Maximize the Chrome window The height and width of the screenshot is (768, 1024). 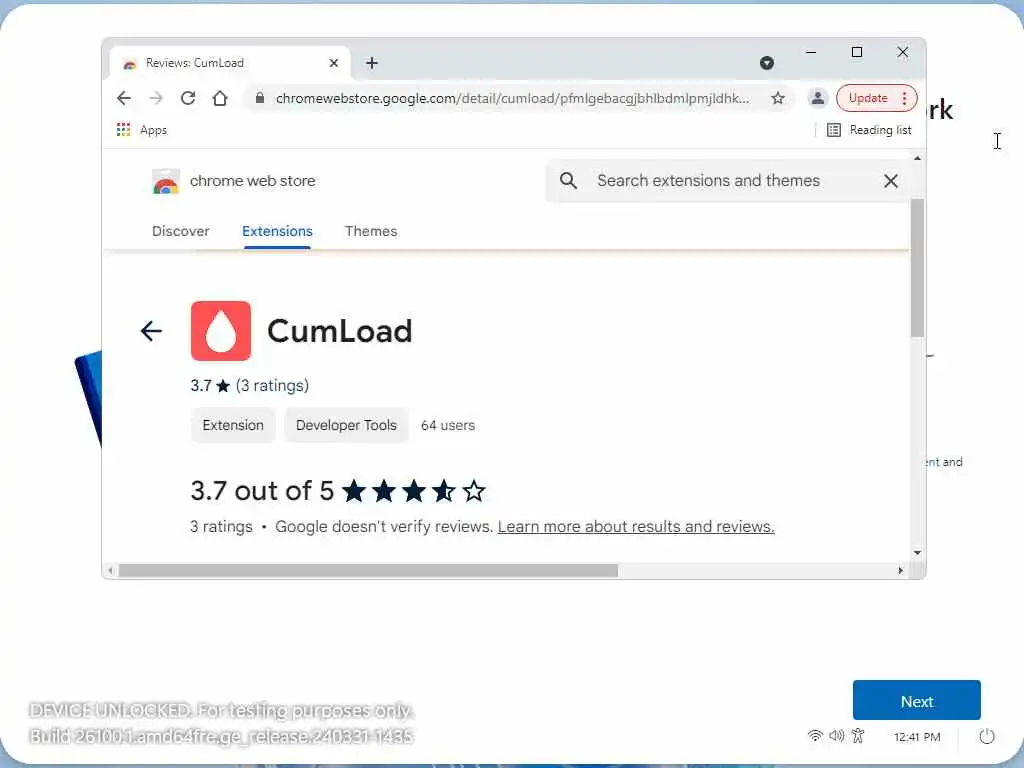[857, 52]
